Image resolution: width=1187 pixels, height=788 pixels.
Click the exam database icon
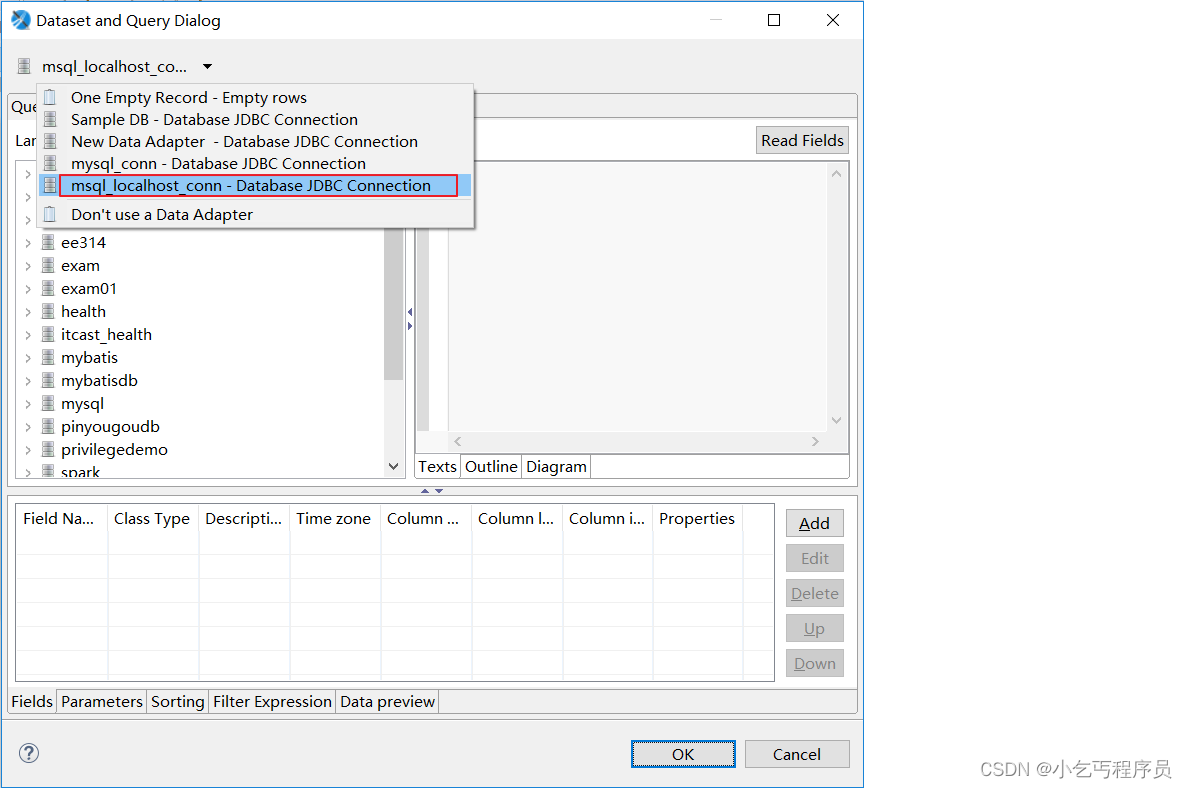pyautogui.click(x=48, y=265)
